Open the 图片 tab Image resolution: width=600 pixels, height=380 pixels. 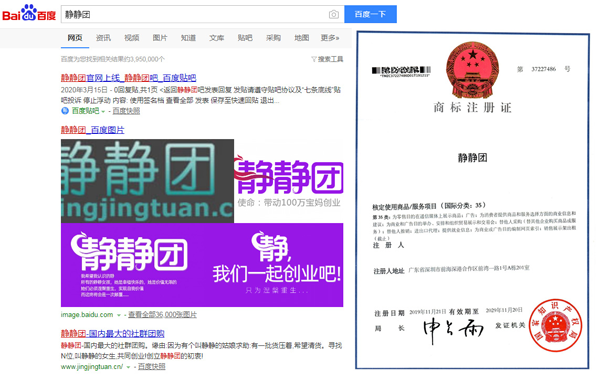[x=160, y=38]
